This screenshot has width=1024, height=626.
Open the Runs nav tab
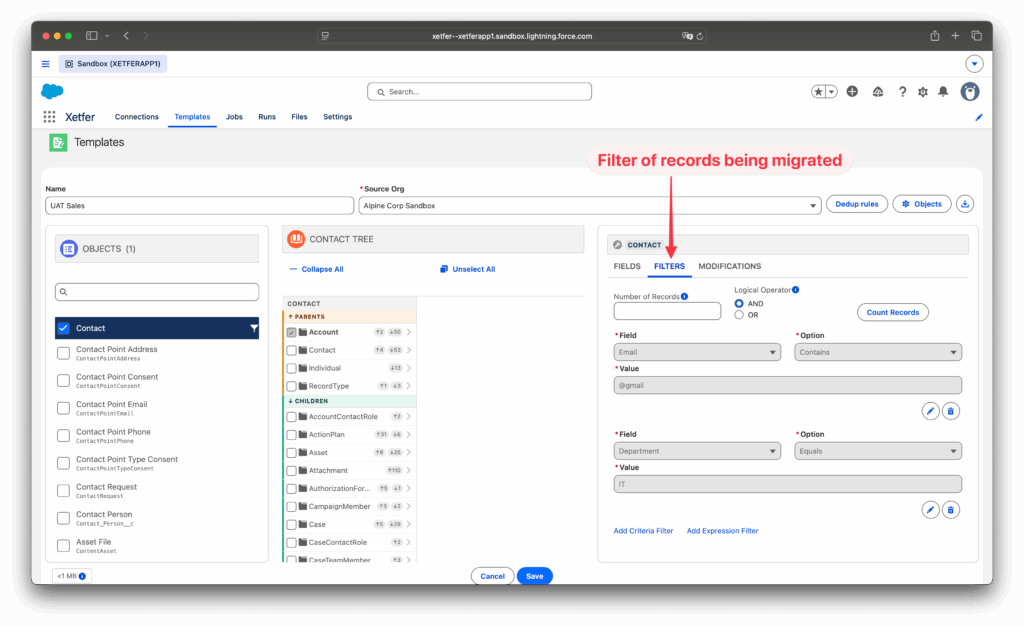266,117
